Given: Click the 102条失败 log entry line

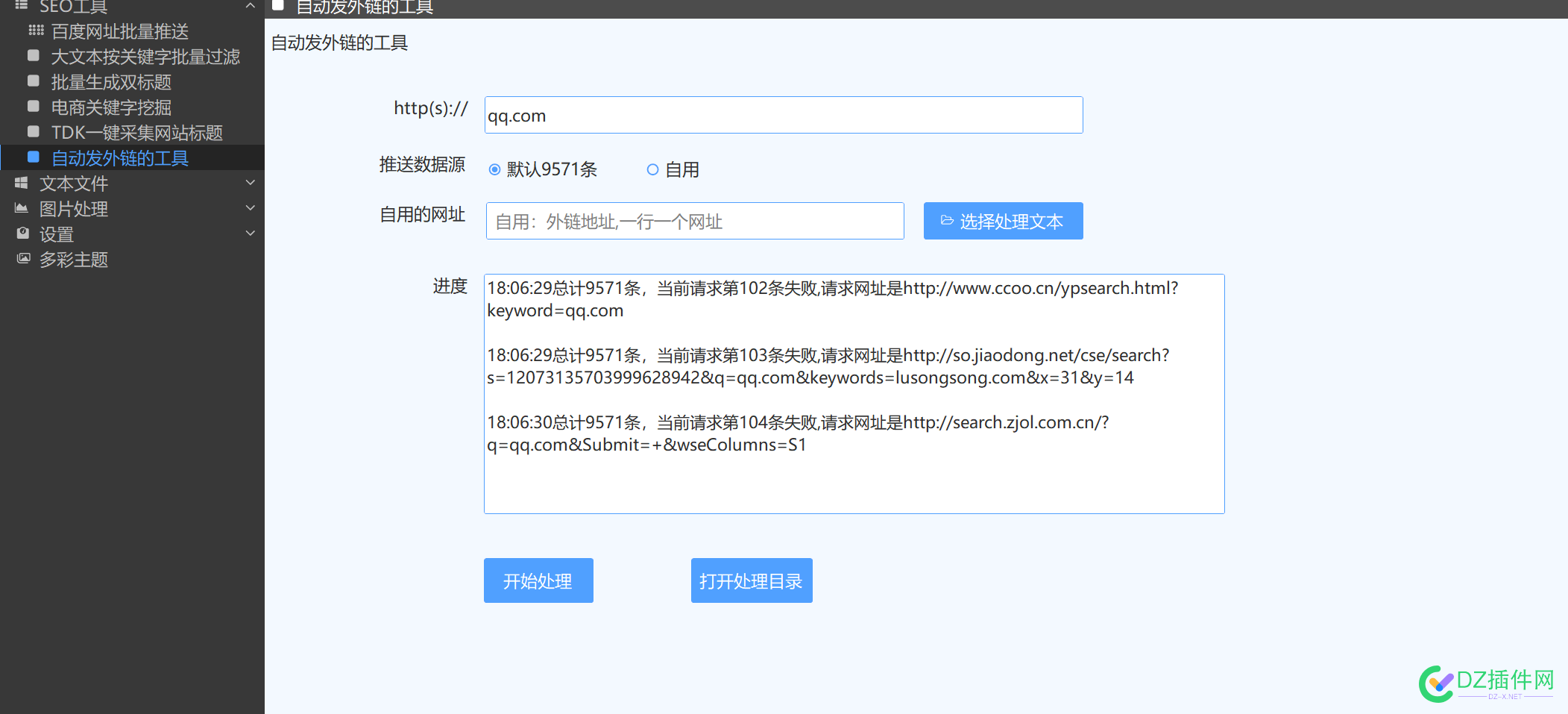Looking at the screenshot, I should [x=833, y=299].
